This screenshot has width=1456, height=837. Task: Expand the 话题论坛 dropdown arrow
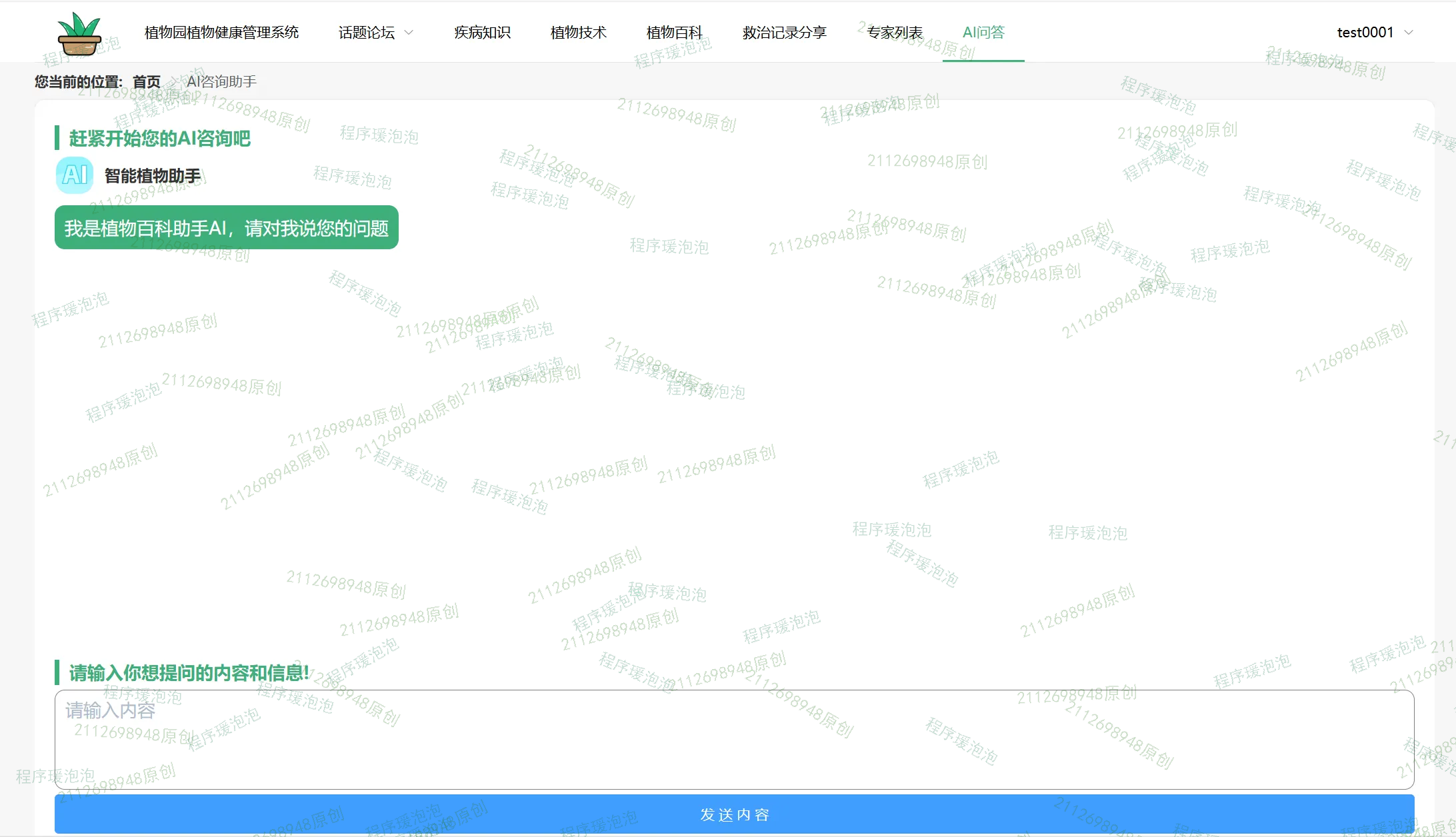click(409, 33)
